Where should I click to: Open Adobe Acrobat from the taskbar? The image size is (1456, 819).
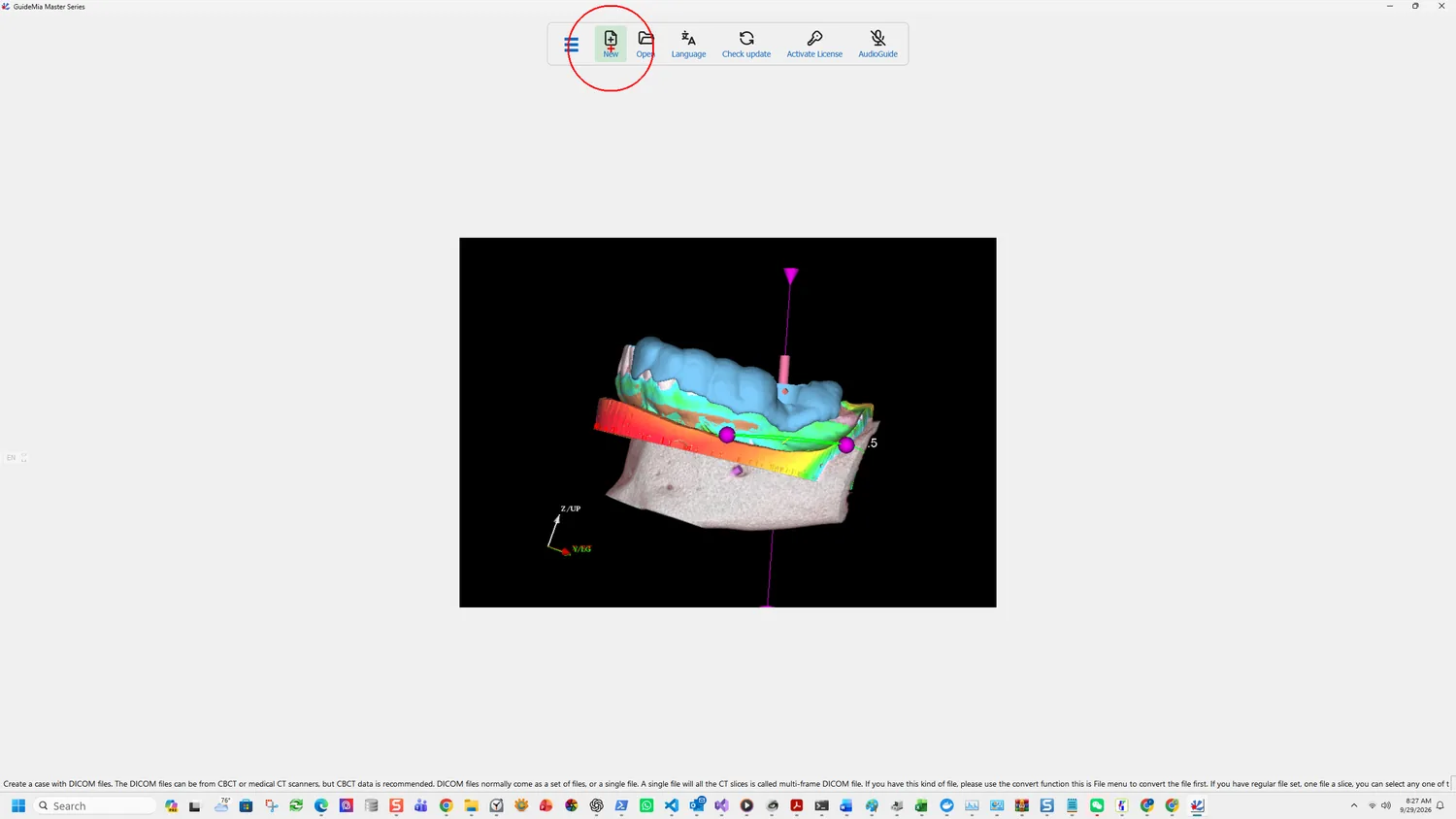(796, 805)
